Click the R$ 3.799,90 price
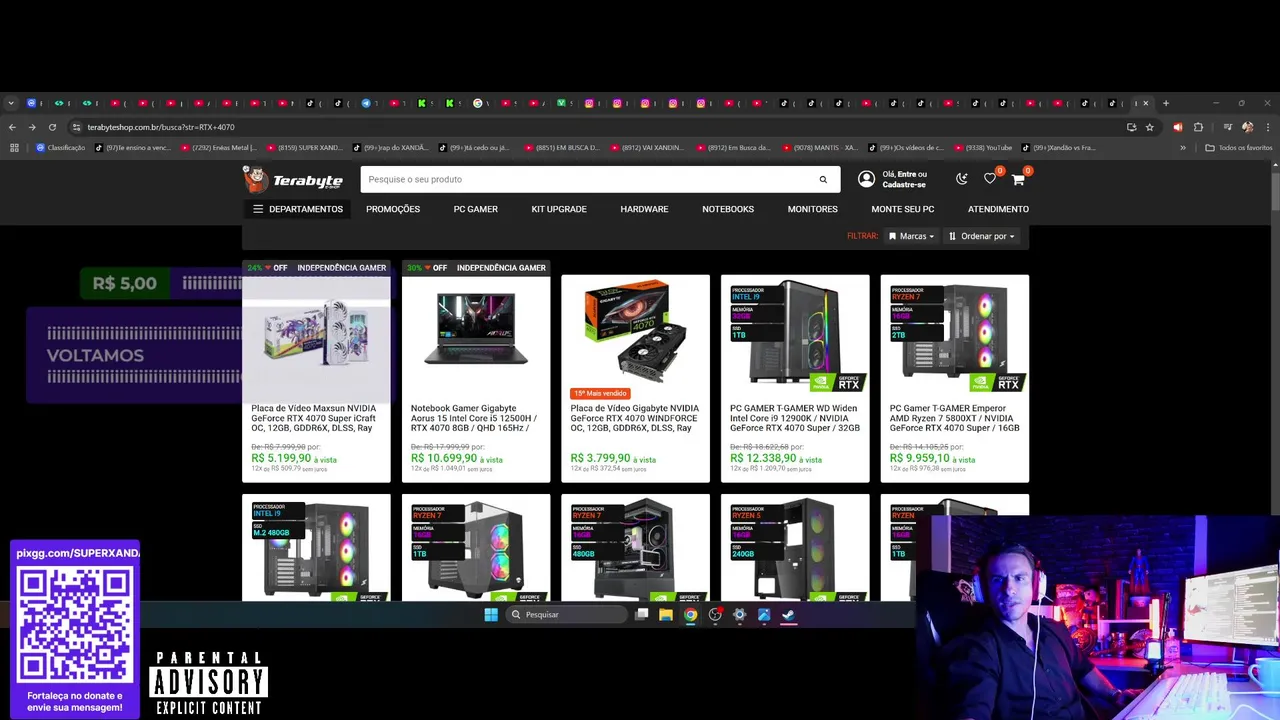Screen dimensions: 1280x720 601,458
